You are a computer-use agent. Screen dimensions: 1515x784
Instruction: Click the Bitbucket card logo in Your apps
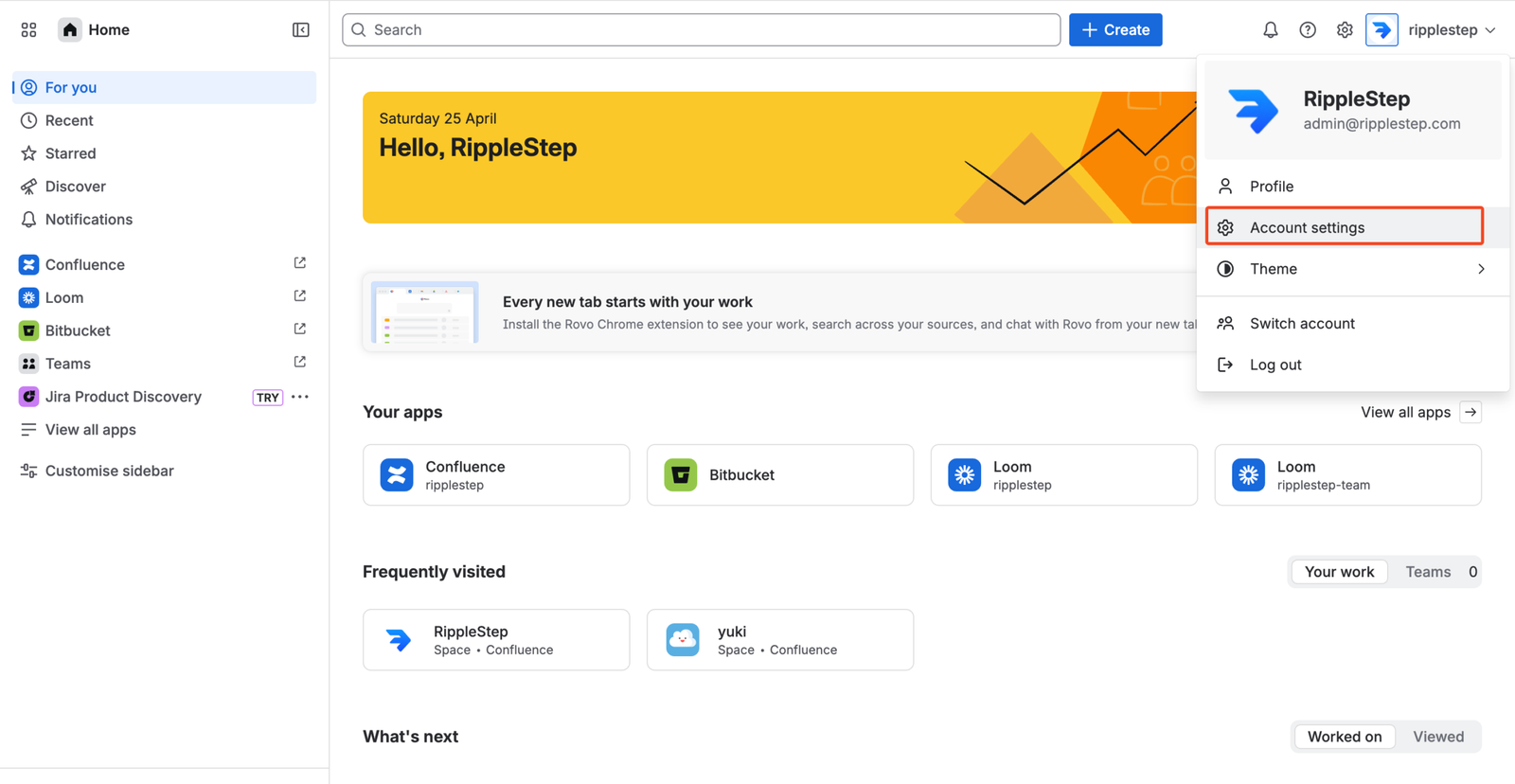681,475
